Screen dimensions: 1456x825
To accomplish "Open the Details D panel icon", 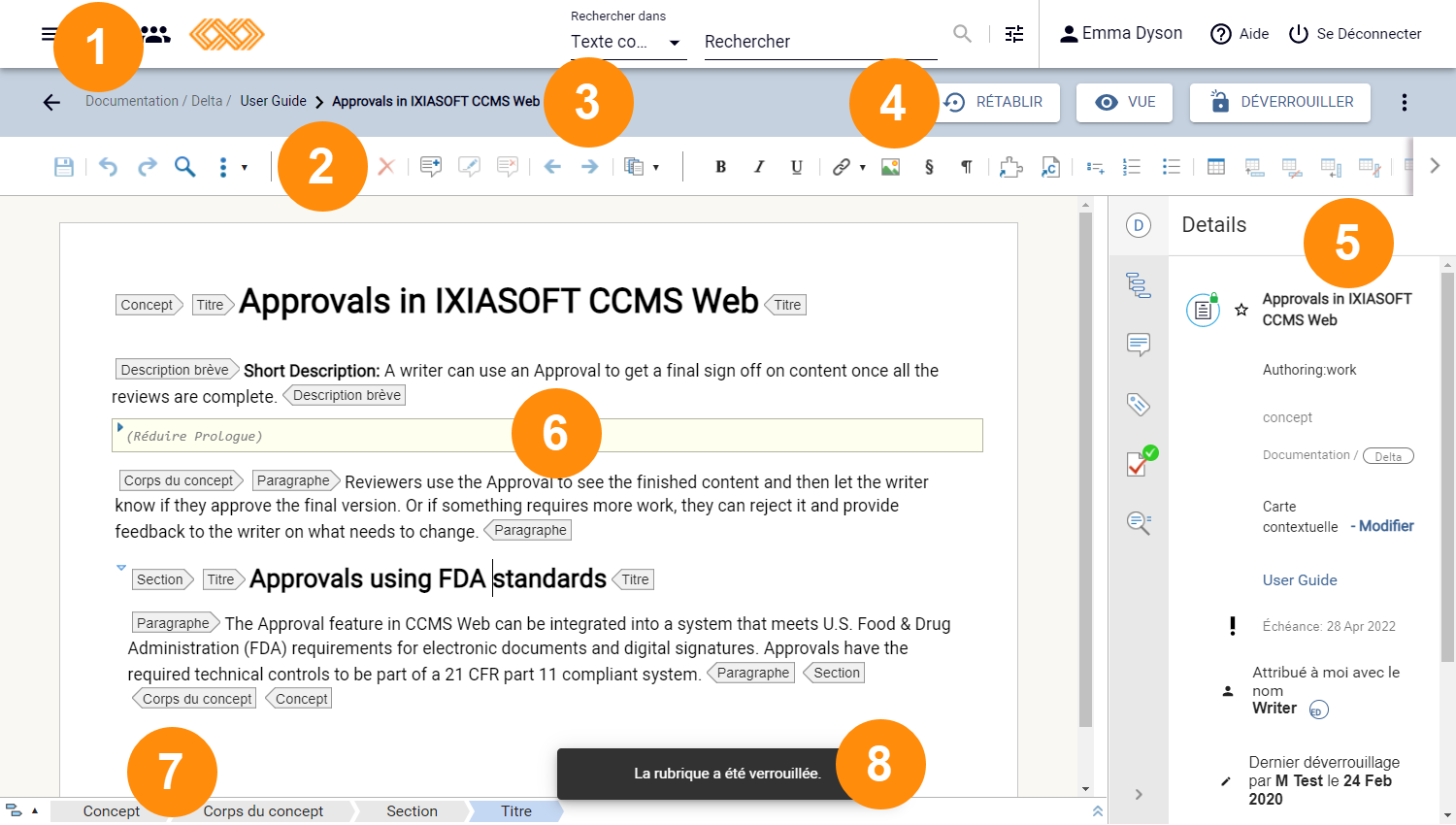I will 1139,225.
